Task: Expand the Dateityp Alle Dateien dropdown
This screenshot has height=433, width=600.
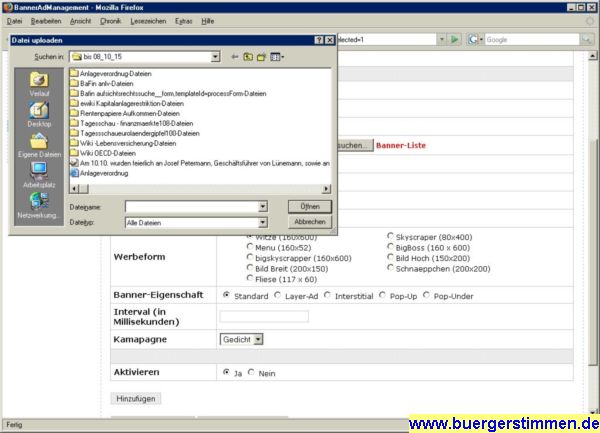Action: tap(262, 222)
